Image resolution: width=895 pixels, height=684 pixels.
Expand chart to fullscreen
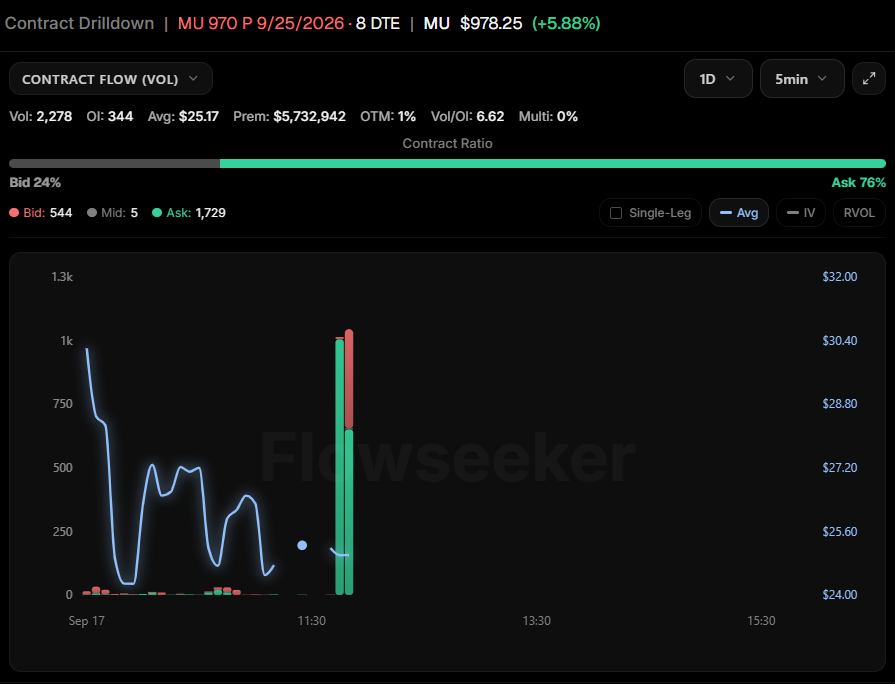[x=869, y=79]
